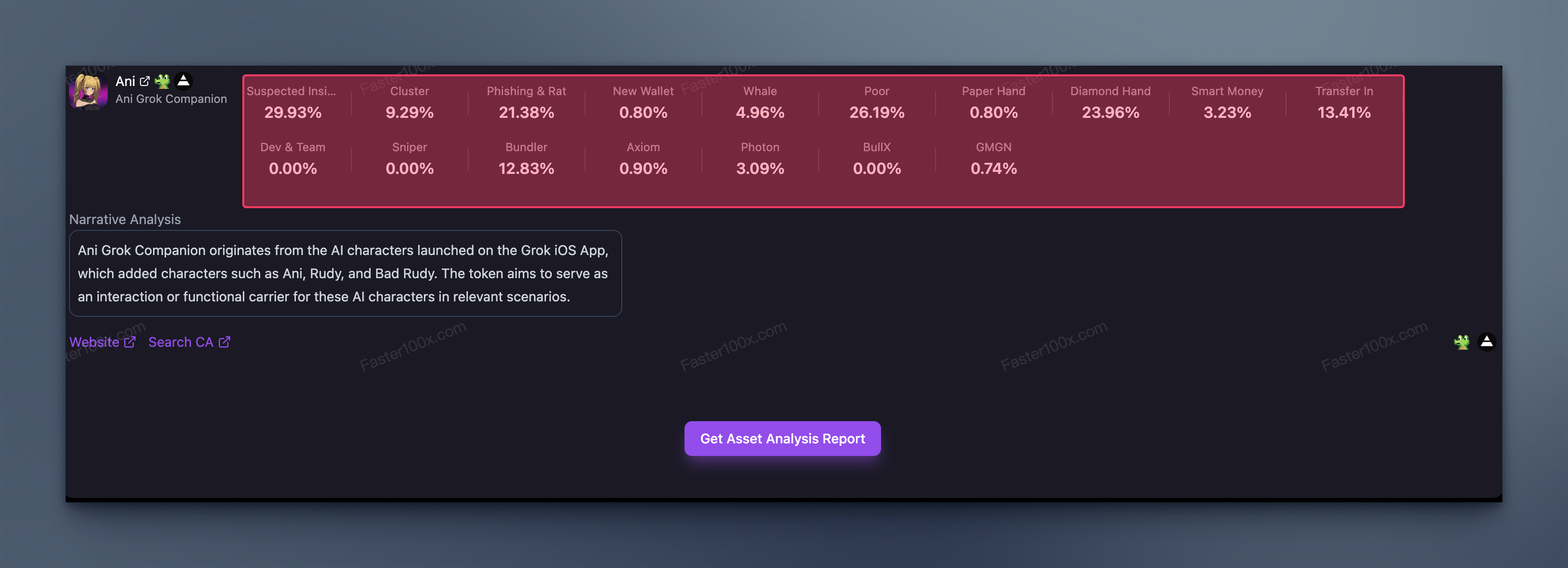The height and width of the screenshot is (568, 1568).
Task: Click the Dev & Team 0.00% stat
Action: (x=293, y=158)
